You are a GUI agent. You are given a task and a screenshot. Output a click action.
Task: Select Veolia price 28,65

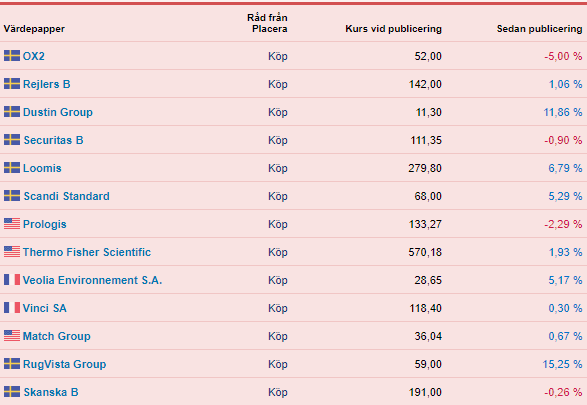pyautogui.click(x=428, y=280)
